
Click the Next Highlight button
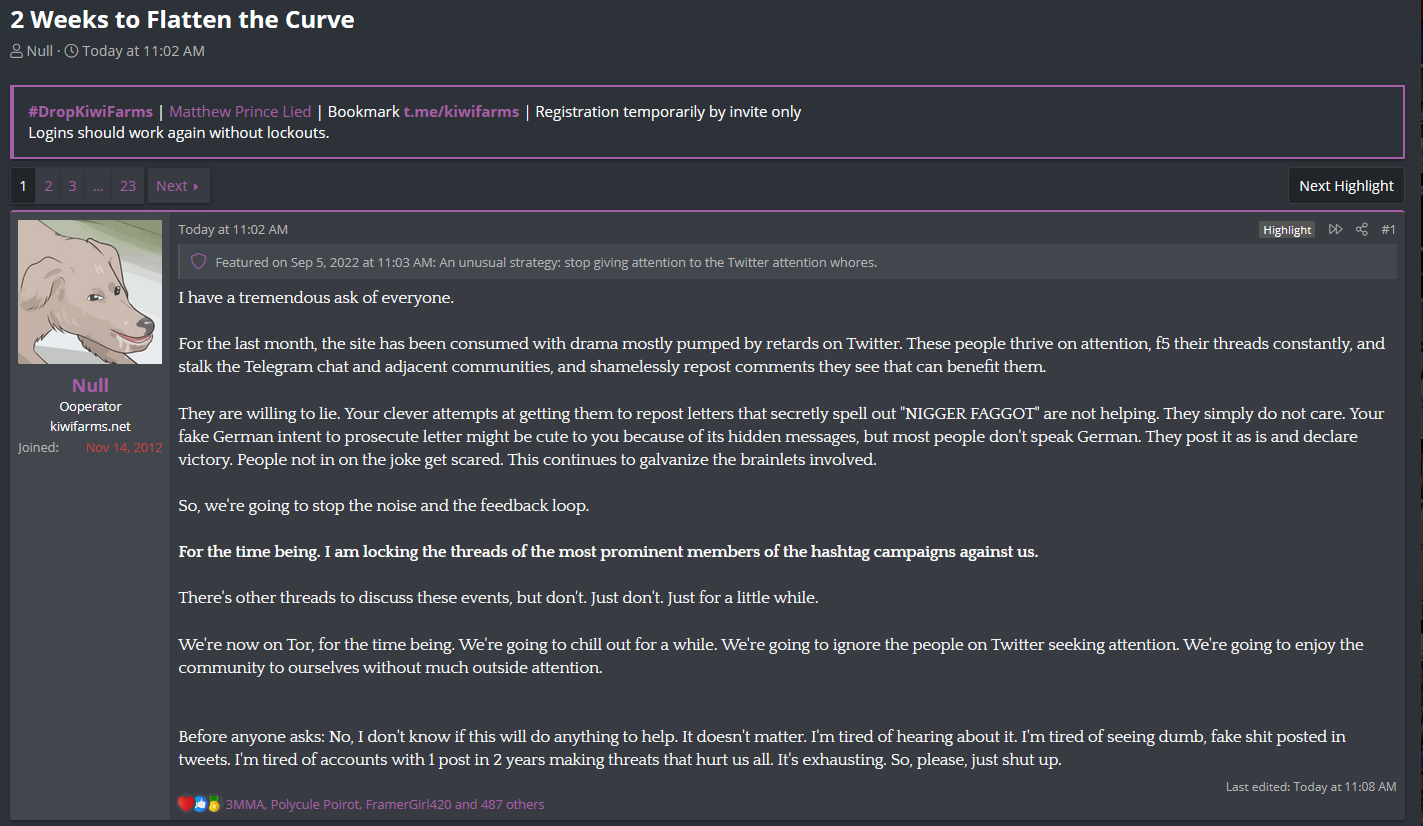click(1346, 186)
